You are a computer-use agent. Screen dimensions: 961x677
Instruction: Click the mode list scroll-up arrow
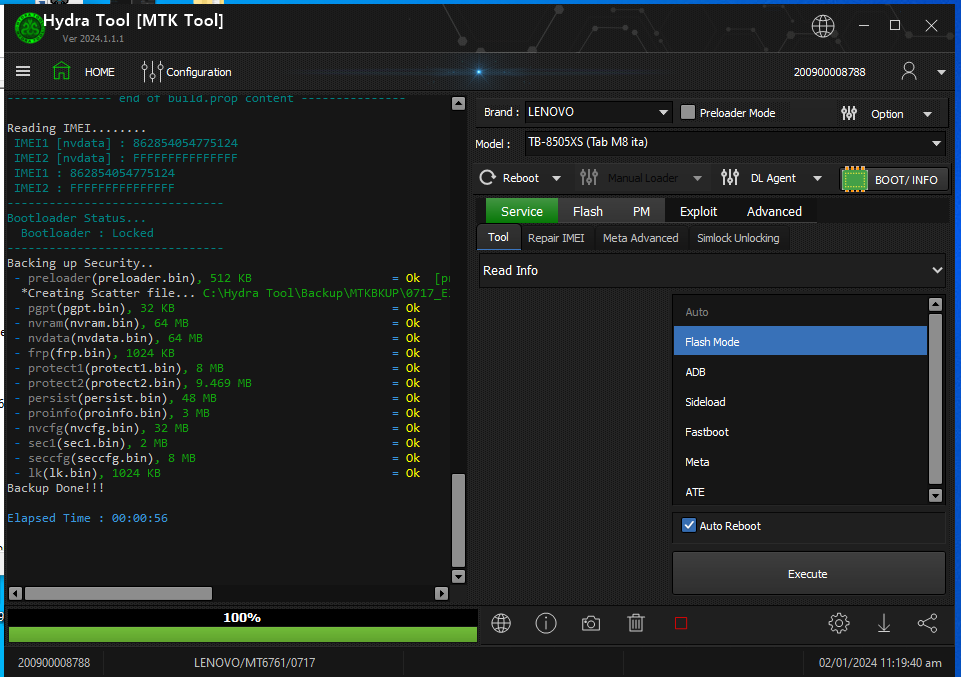[935, 304]
